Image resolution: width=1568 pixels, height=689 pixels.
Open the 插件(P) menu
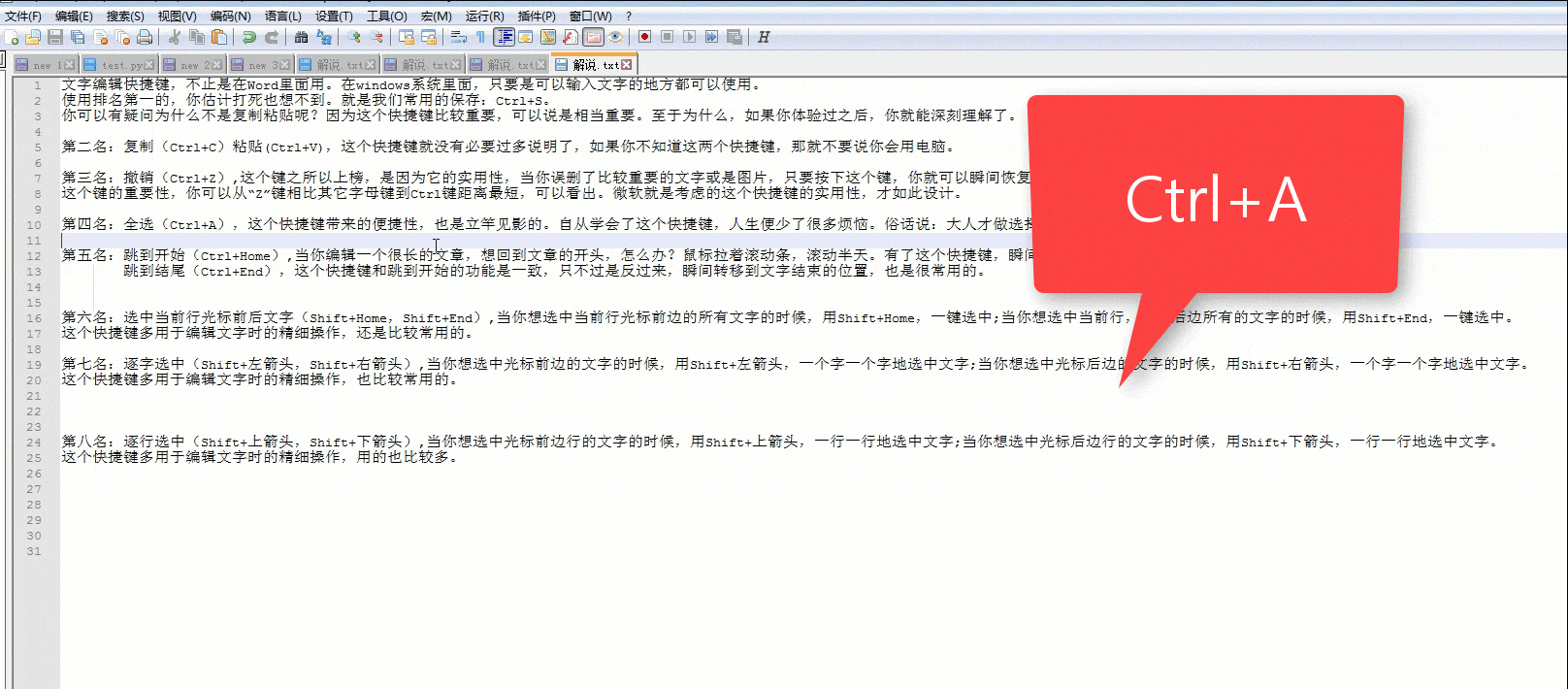[537, 16]
